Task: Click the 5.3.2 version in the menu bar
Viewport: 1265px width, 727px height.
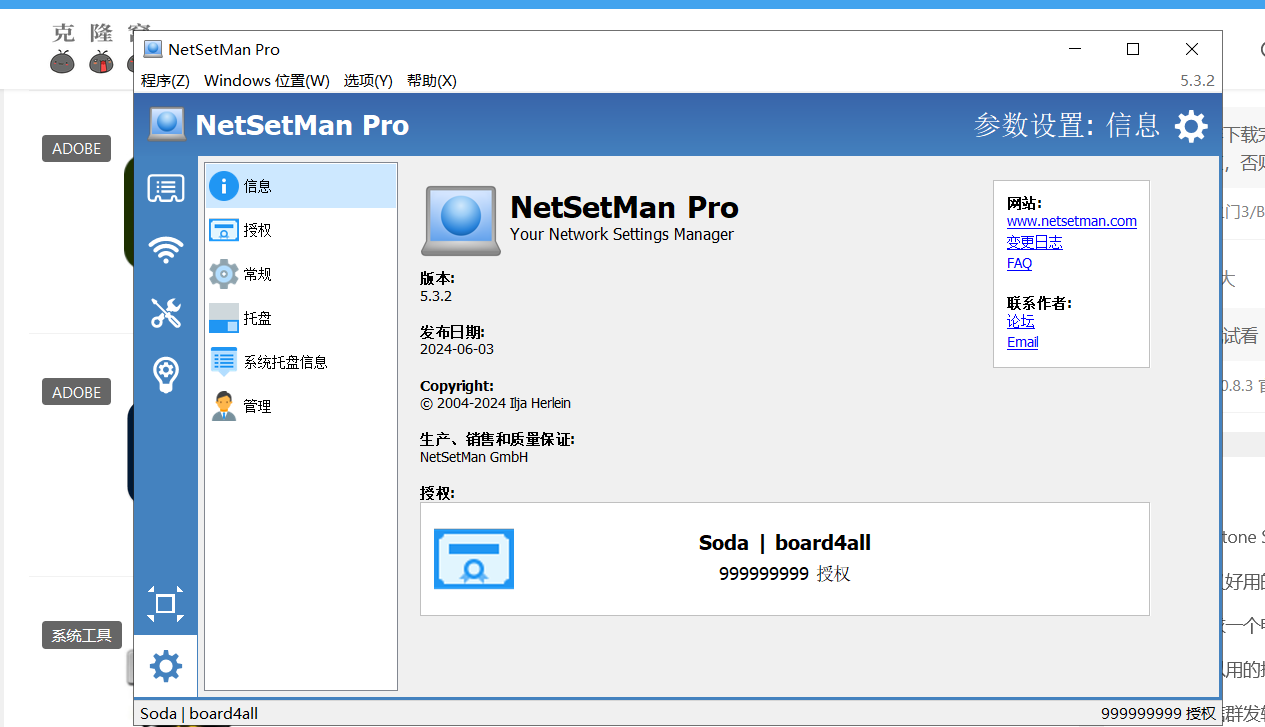Action: pyautogui.click(x=1197, y=80)
